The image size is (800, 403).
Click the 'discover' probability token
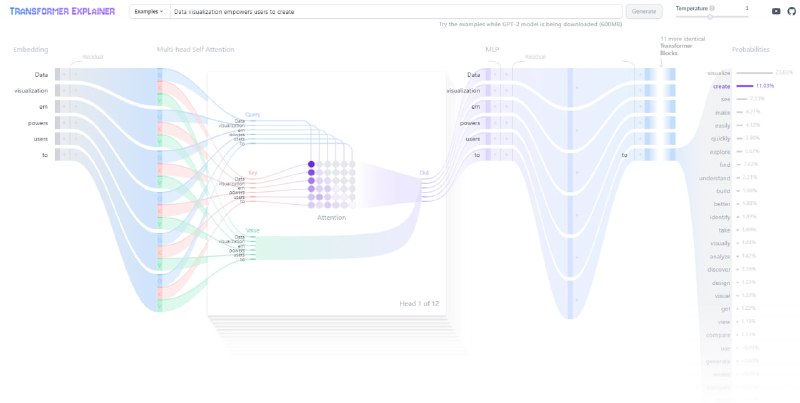coord(719,270)
